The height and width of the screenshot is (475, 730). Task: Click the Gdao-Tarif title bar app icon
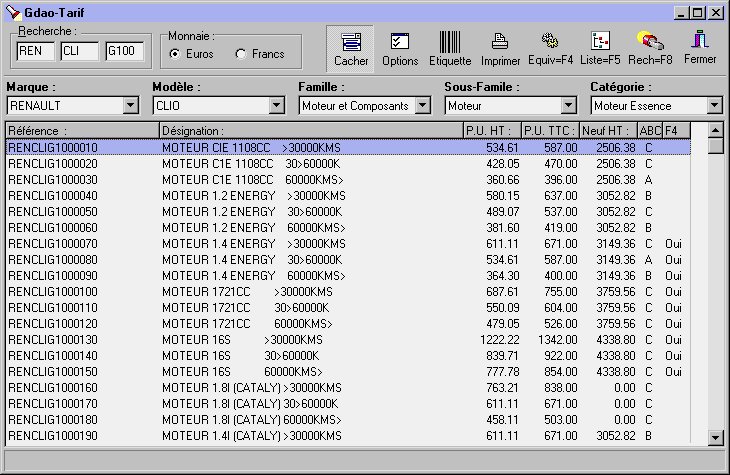13,13
